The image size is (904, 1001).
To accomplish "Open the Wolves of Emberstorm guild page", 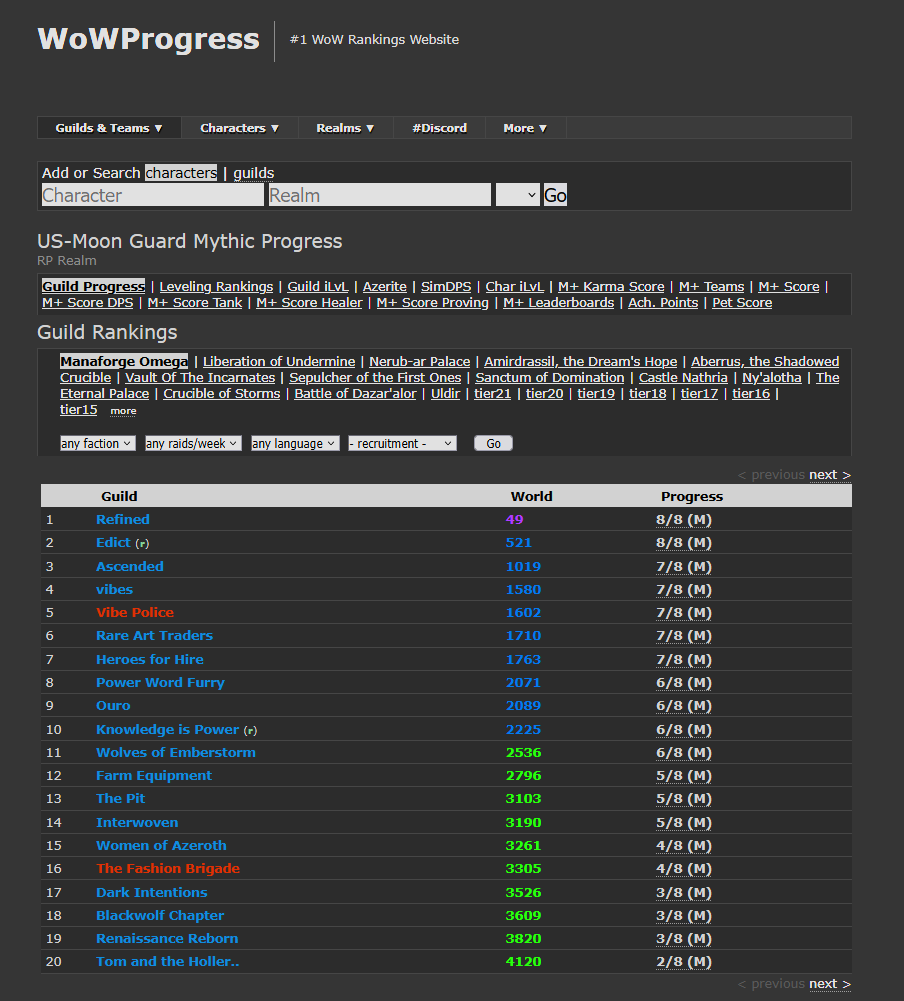I will point(176,752).
